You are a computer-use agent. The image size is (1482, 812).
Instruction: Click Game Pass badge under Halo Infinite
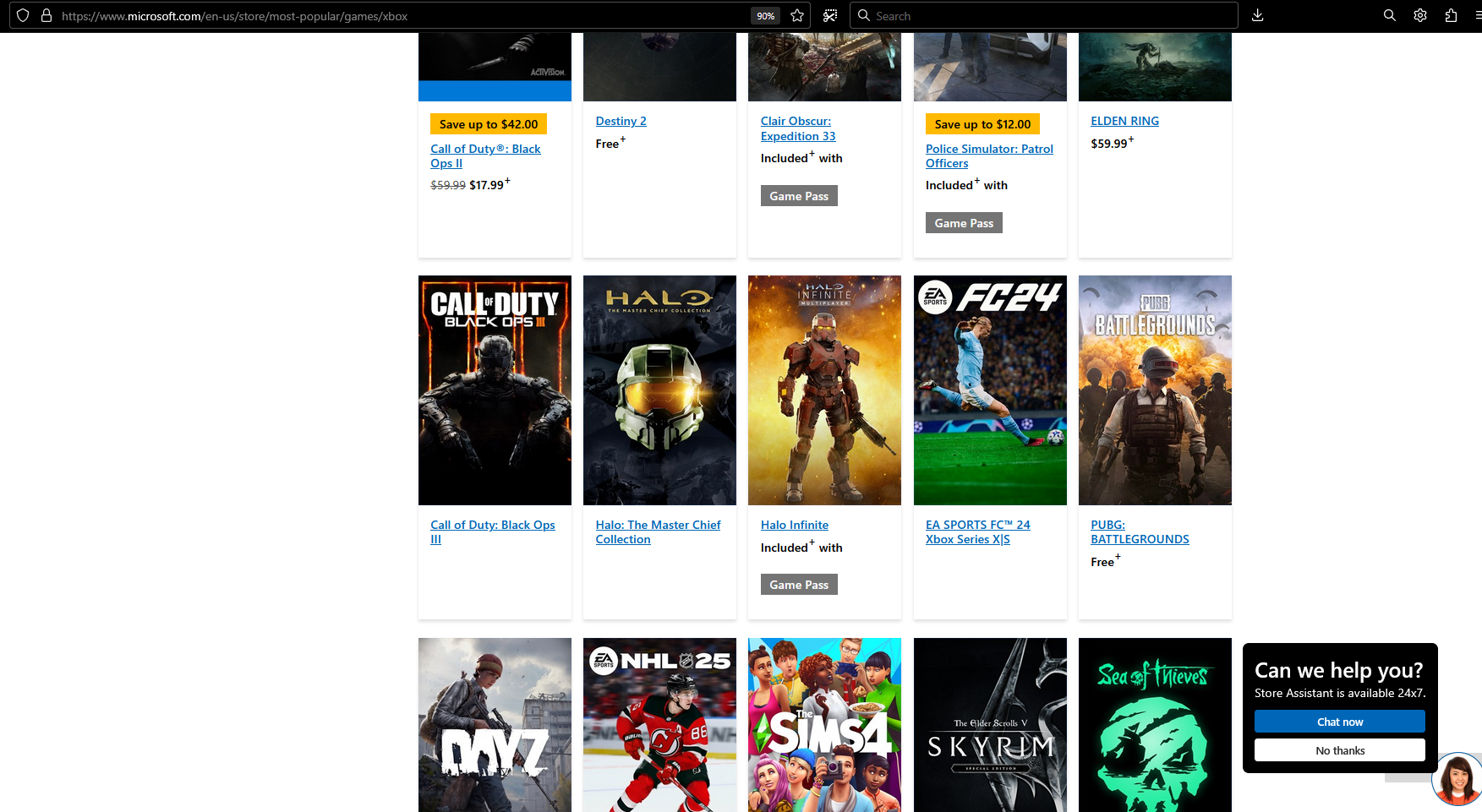(x=799, y=585)
